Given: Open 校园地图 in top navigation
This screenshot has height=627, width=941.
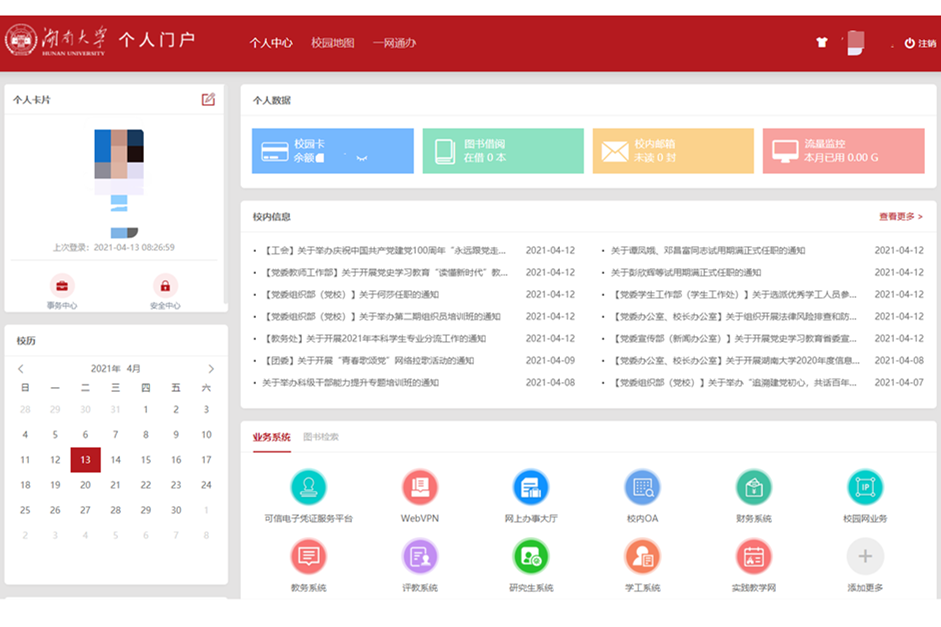Looking at the screenshot, I should pyautogui.click(x=332, y=43).
